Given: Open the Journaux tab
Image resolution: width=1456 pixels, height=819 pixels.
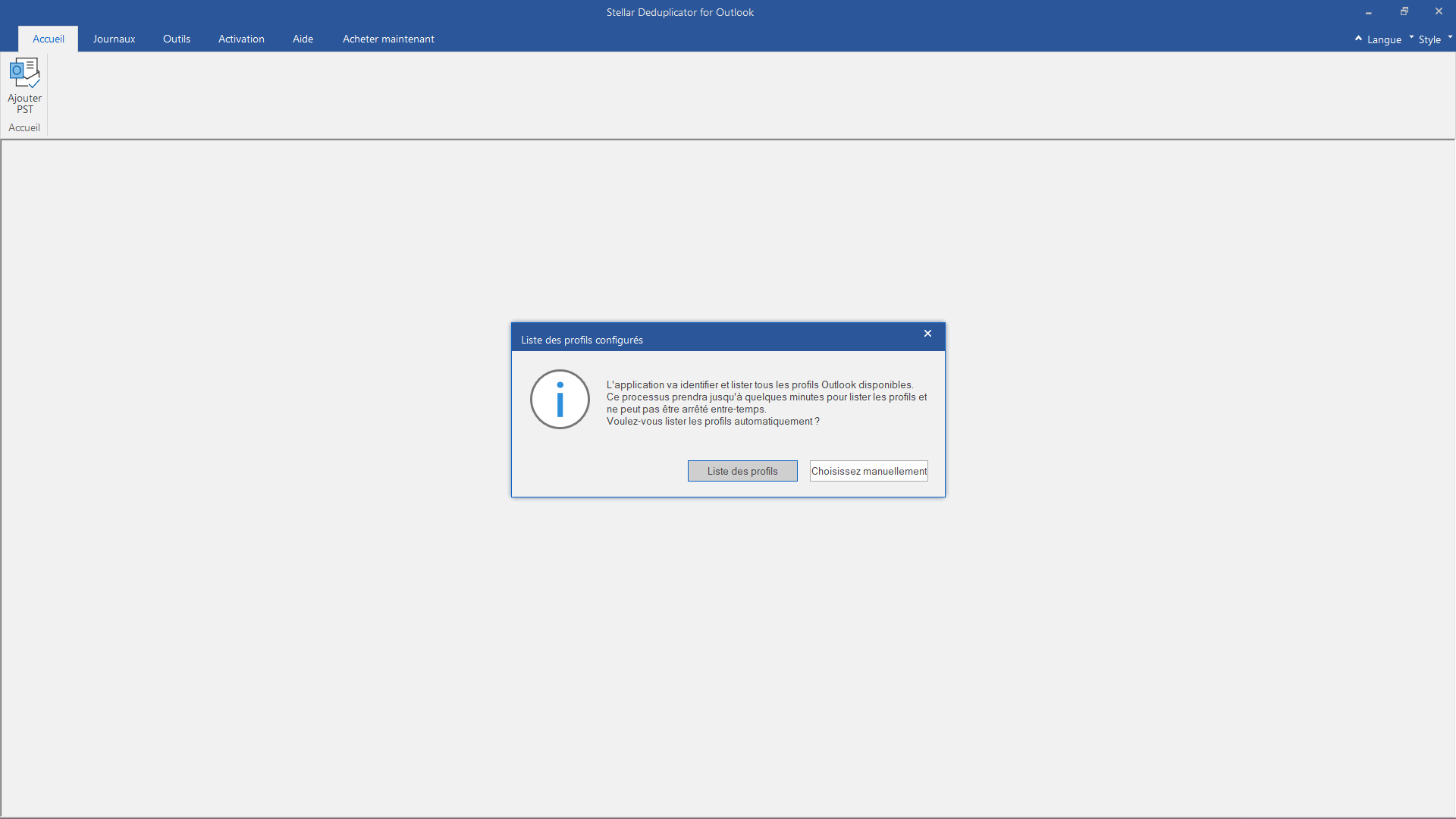Looking at the screenshot, I should coord(115,39).
